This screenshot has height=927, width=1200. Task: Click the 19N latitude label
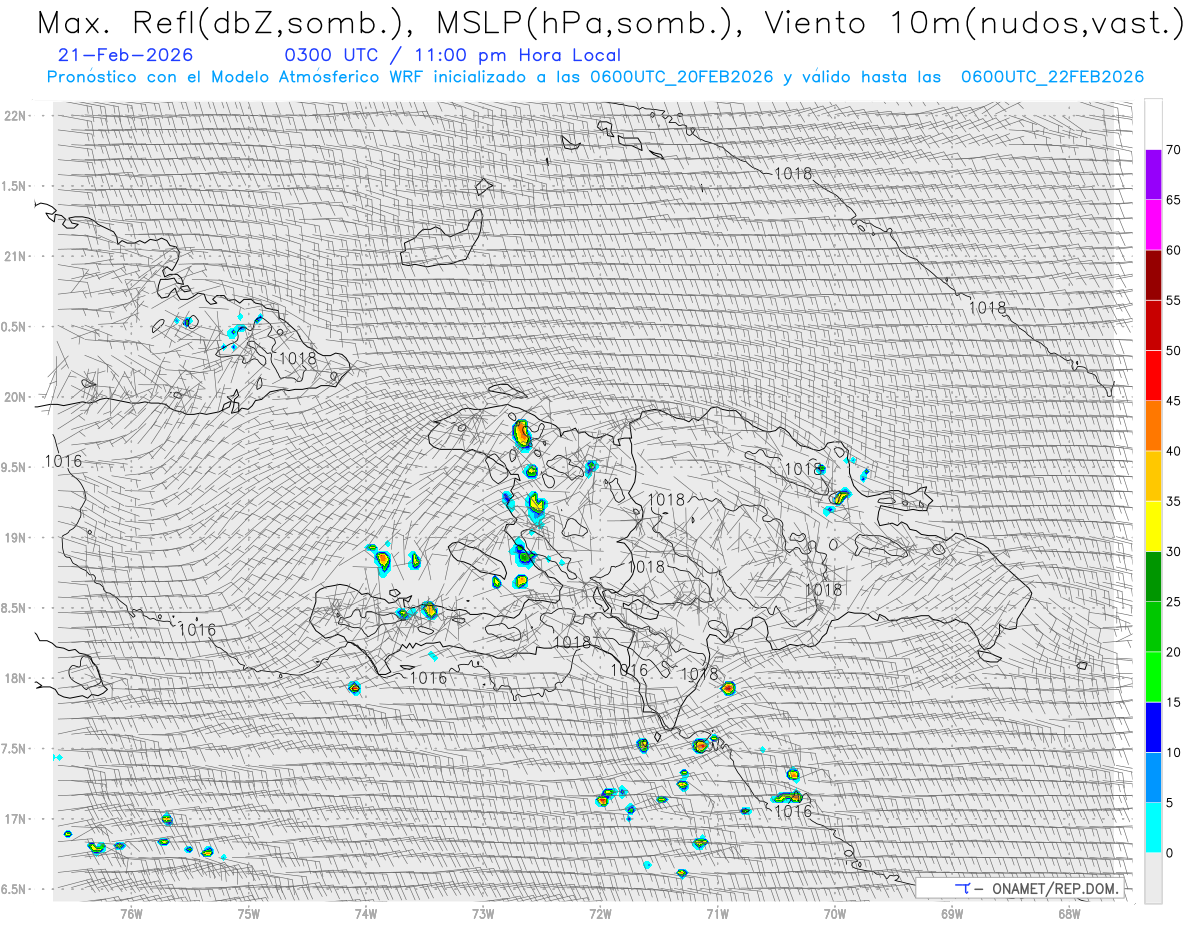tap(17, 538)
